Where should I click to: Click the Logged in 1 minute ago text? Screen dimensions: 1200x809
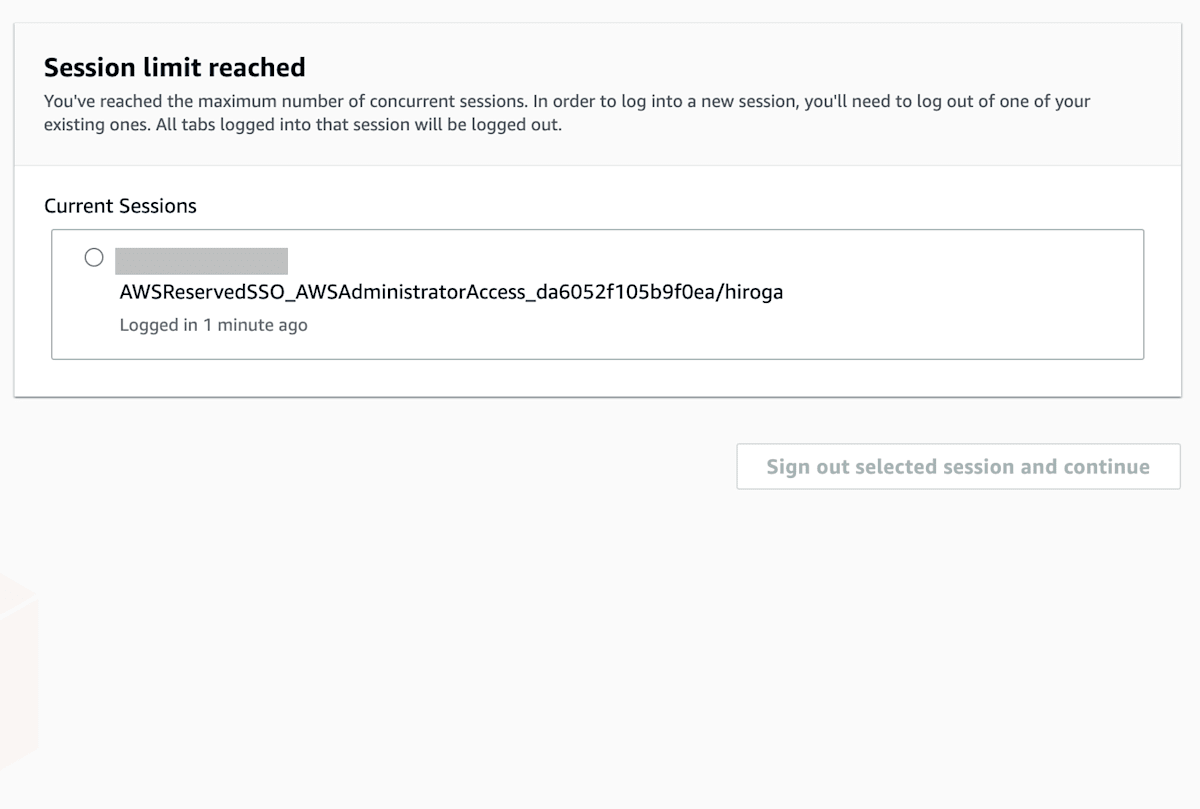coord(213,325)
